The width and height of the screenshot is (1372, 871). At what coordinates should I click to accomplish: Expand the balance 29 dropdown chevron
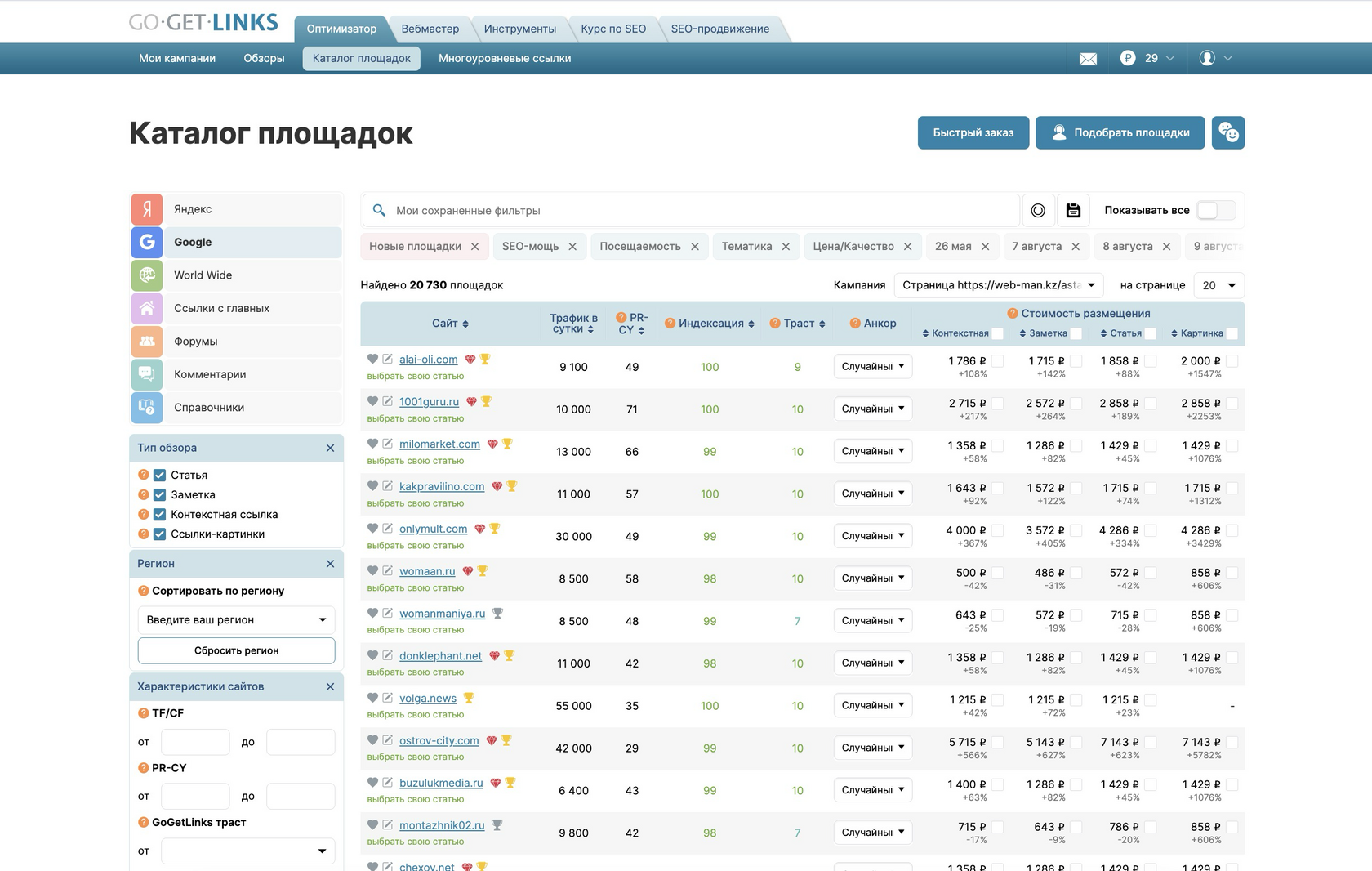1170,58
